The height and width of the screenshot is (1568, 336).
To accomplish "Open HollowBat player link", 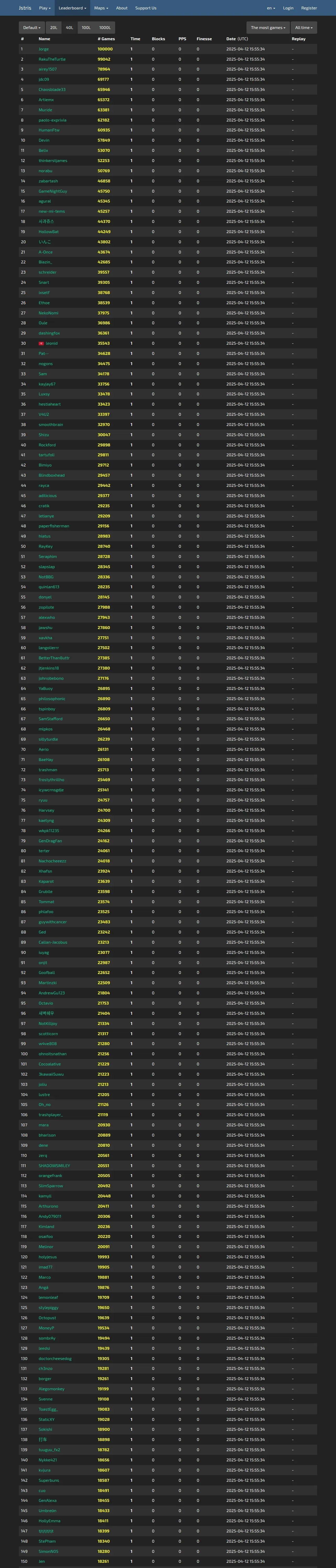I will 49,232.
